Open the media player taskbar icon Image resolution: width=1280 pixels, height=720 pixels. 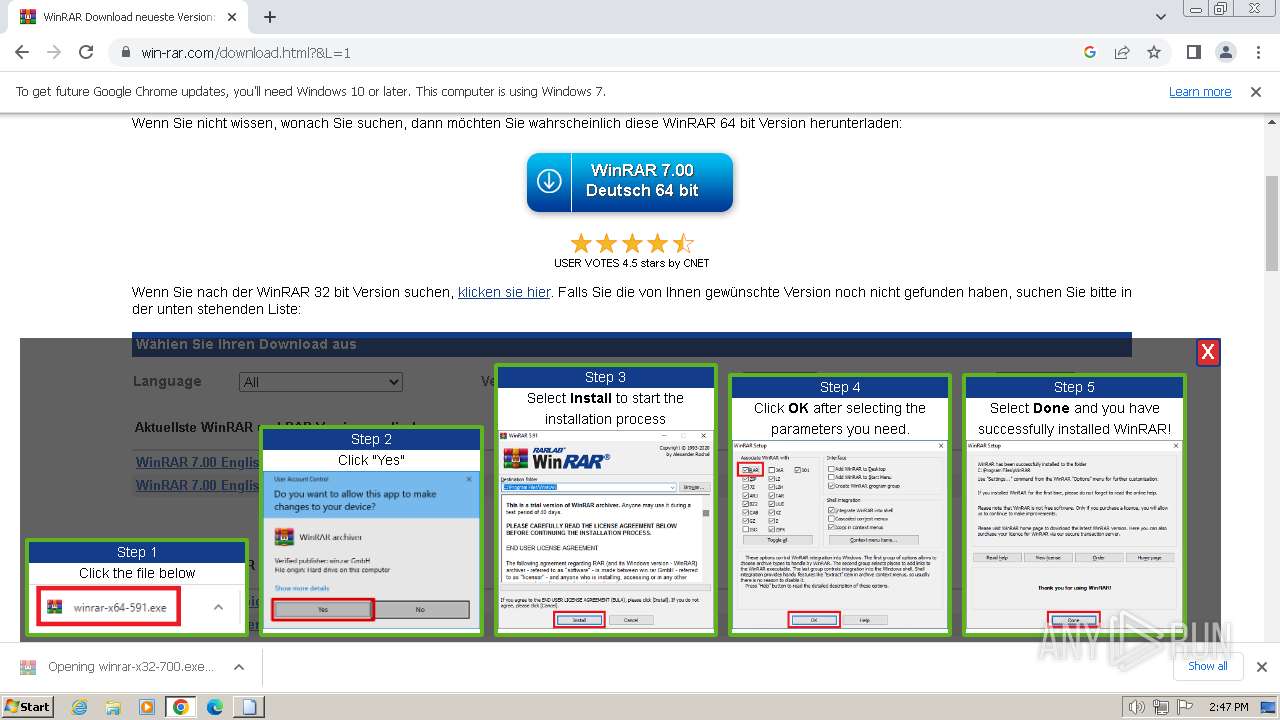coord(147,707)
